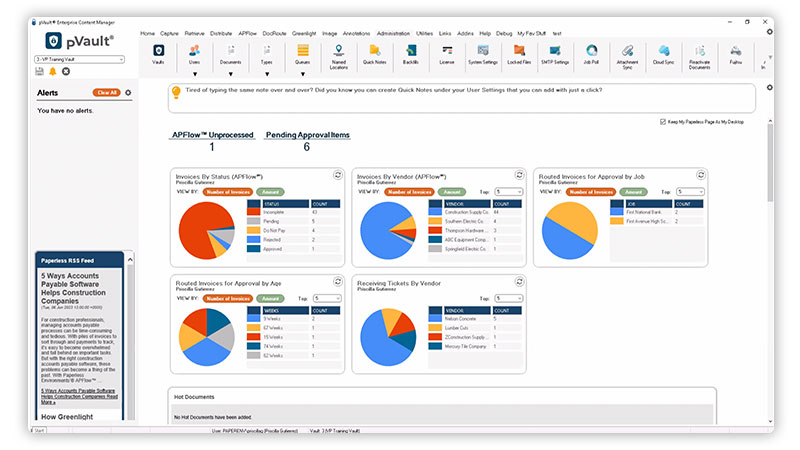The image size is (800, 450).
Task: View Approval by Job by Number of Invoices
Action: [x=591, y=192]
